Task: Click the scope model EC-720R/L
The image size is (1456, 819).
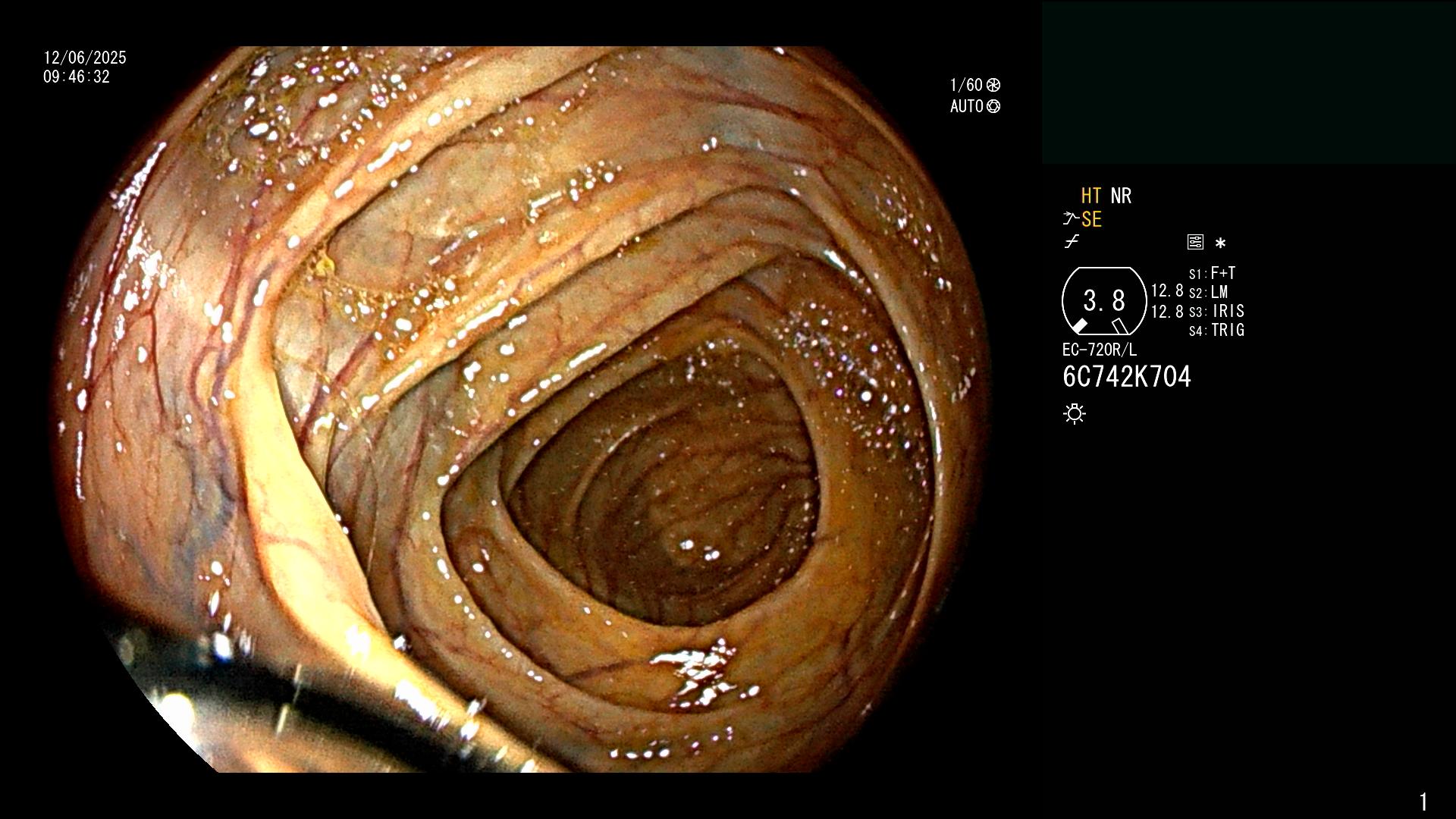Action: point(1100,350)
